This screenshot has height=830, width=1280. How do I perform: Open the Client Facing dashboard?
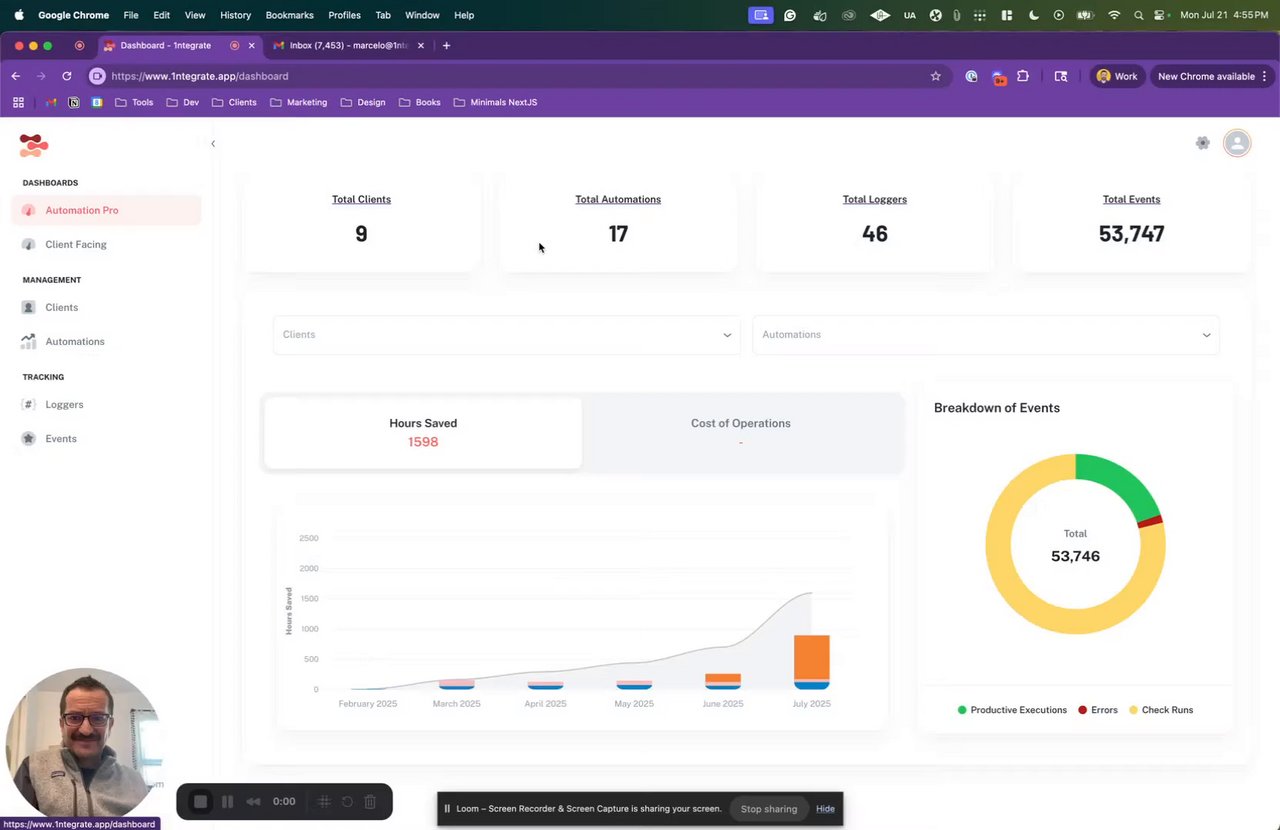(x=106, y=244)
